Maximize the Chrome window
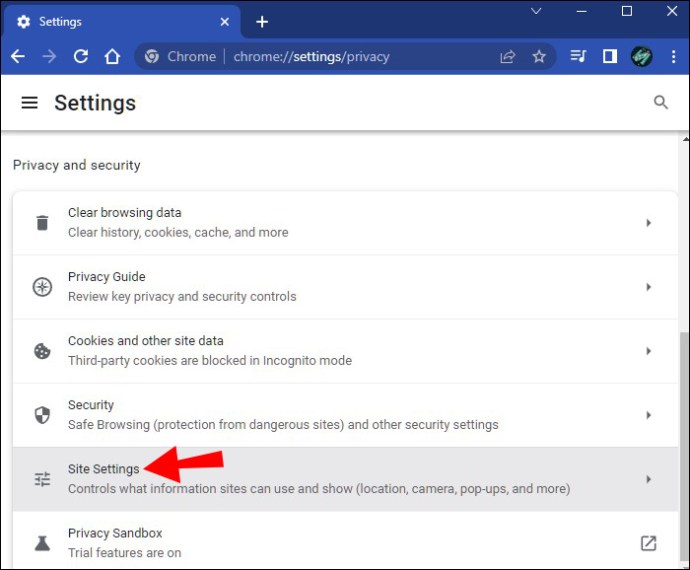 tap(627, 11)
